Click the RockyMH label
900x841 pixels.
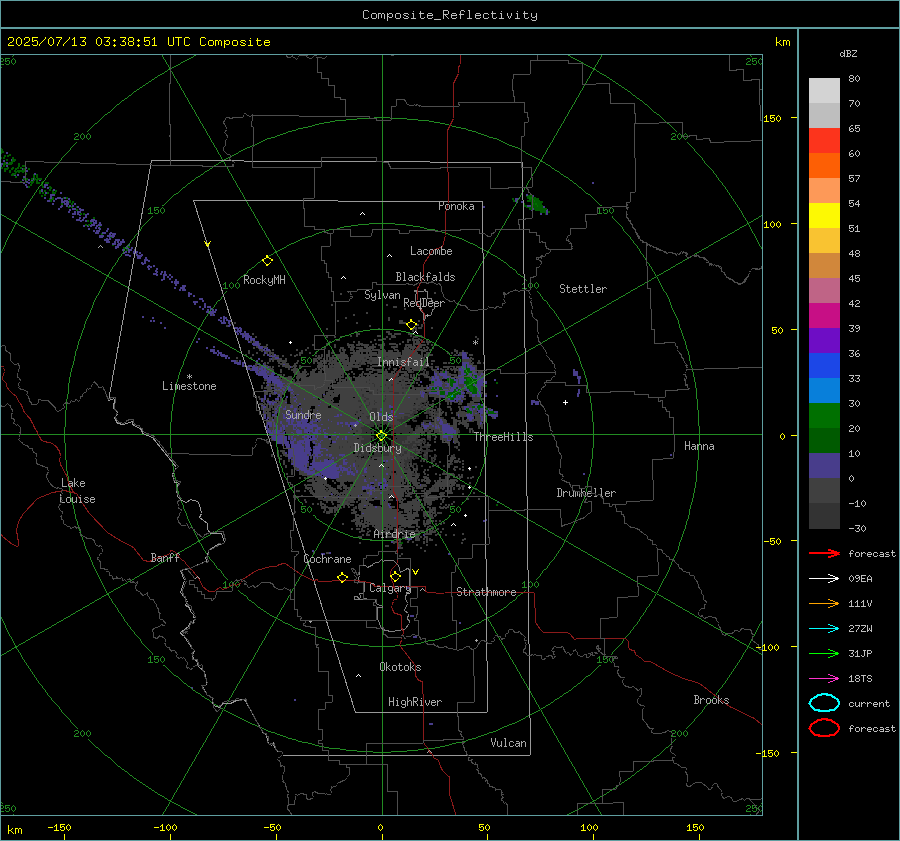(x=264, y=280)
